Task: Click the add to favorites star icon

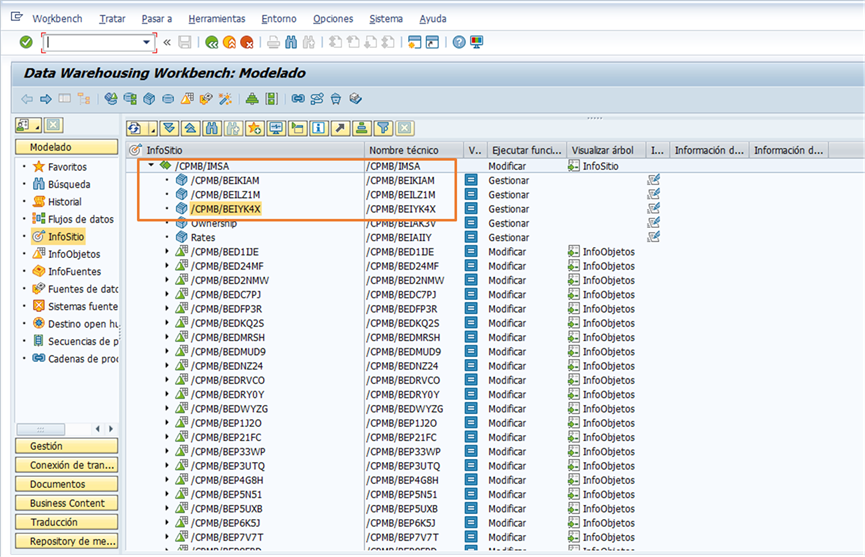Action: point(254,128)
